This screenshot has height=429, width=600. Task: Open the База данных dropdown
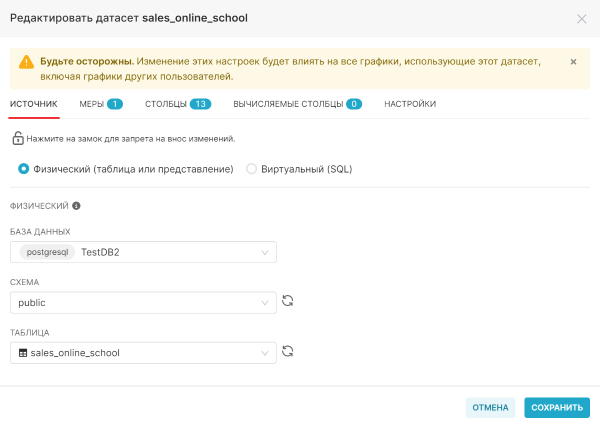pos(143,252)
